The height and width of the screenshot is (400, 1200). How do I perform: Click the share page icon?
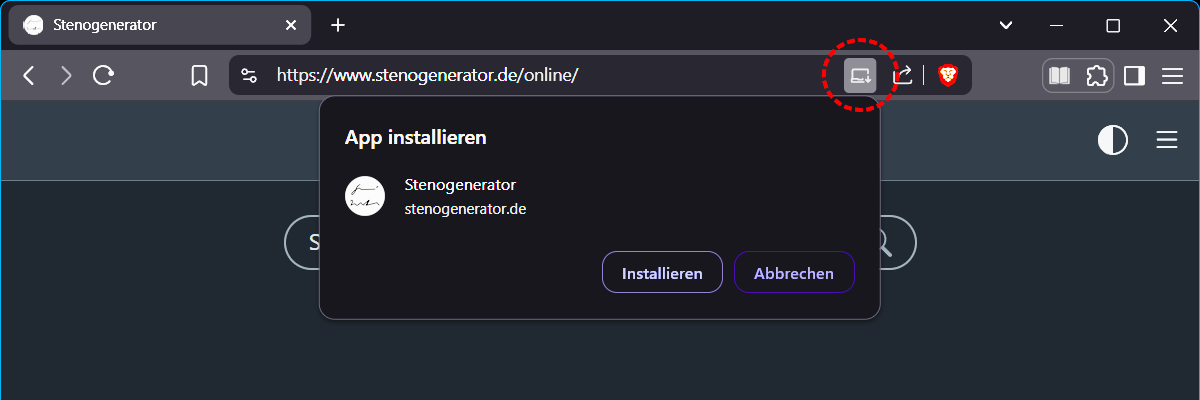[x=902, y=75]
